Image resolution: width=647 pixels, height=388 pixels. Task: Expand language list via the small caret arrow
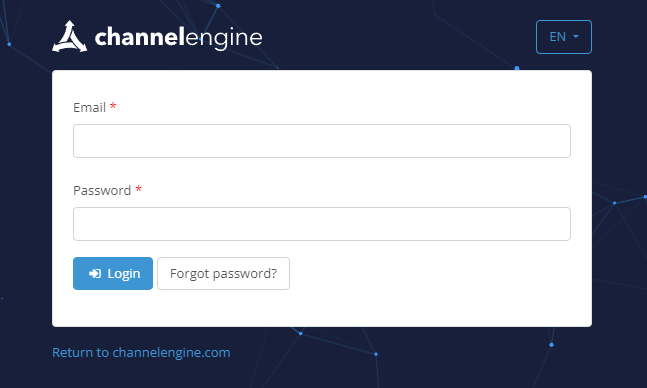click(576, 37)
